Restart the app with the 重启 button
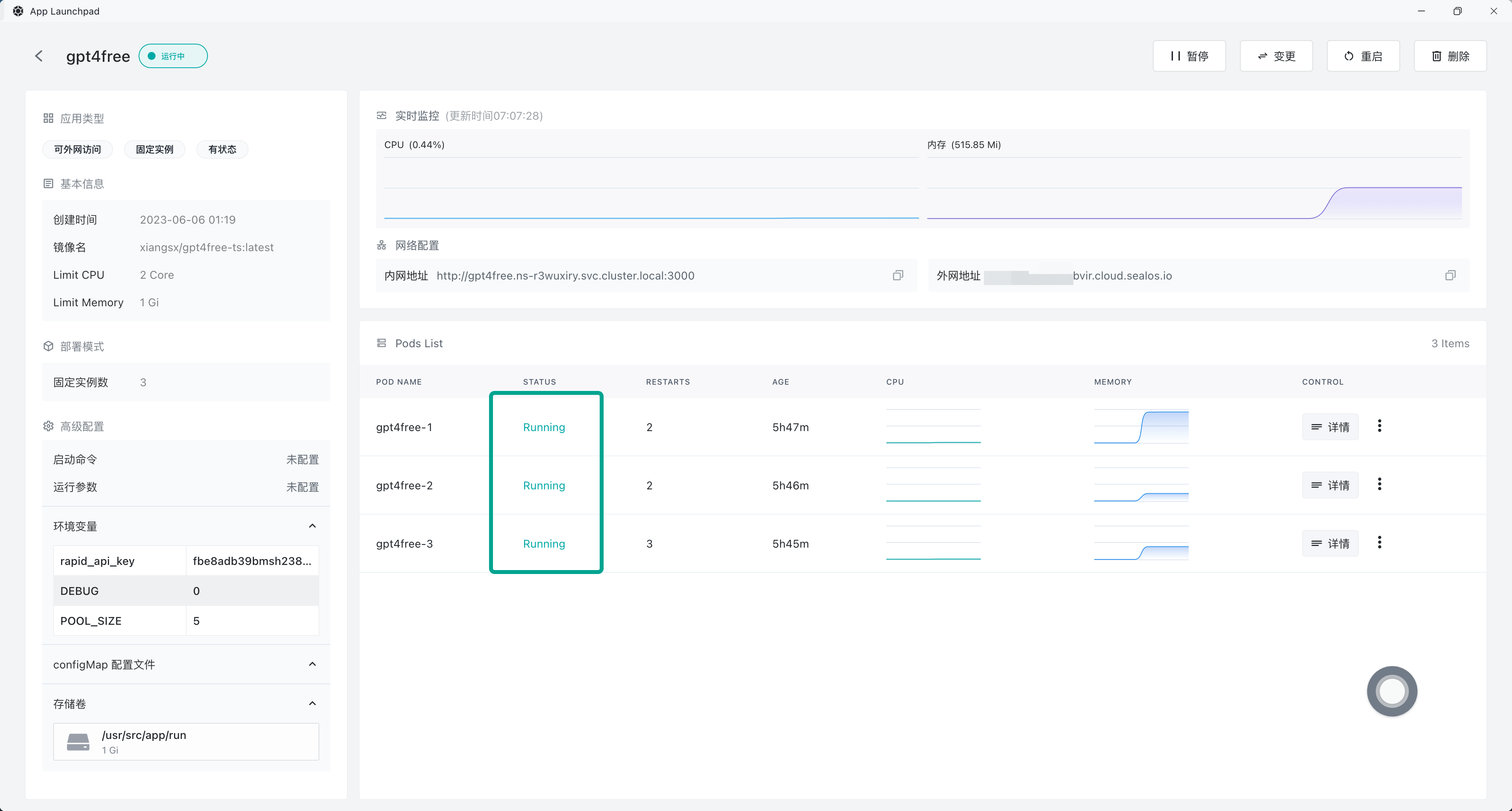1512x811 pixels. 1363,56
